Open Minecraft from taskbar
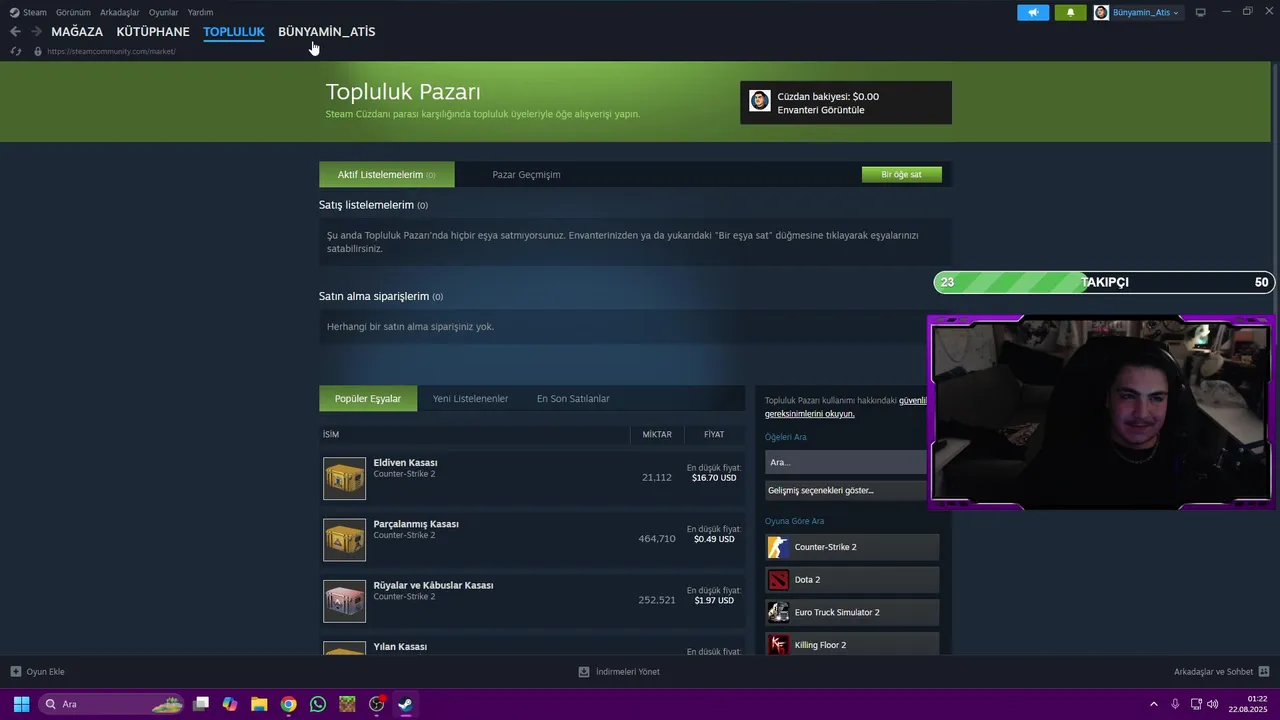Viewport: 1280px width, 720px height. point(347,704)
